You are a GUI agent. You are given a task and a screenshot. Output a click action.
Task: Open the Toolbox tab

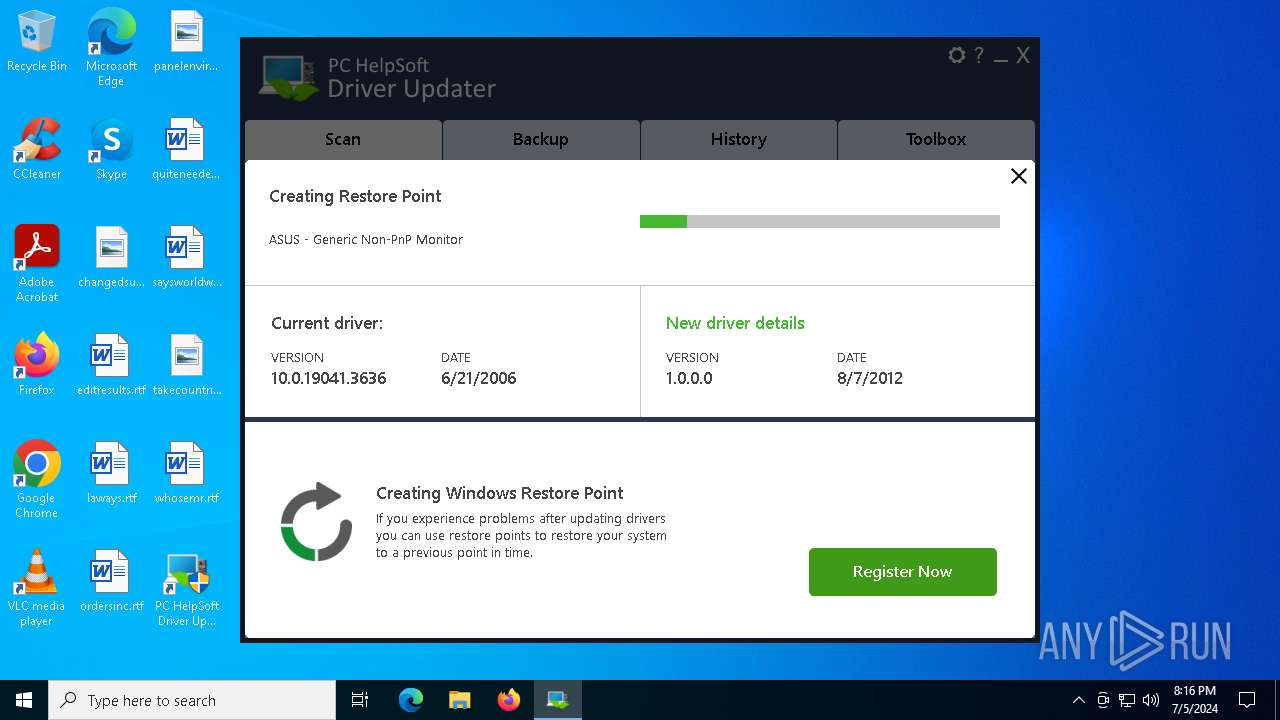tap(936, 140)
